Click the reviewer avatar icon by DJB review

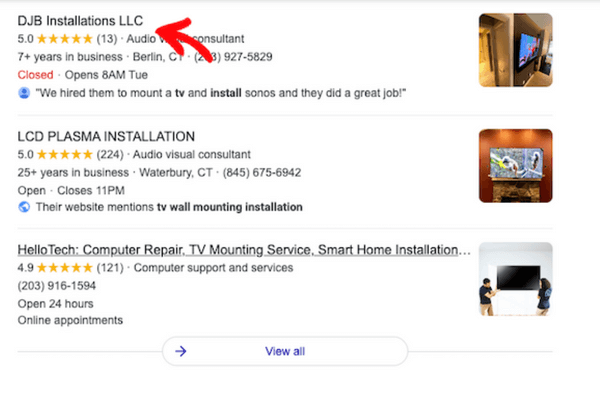tap(24, 93)
